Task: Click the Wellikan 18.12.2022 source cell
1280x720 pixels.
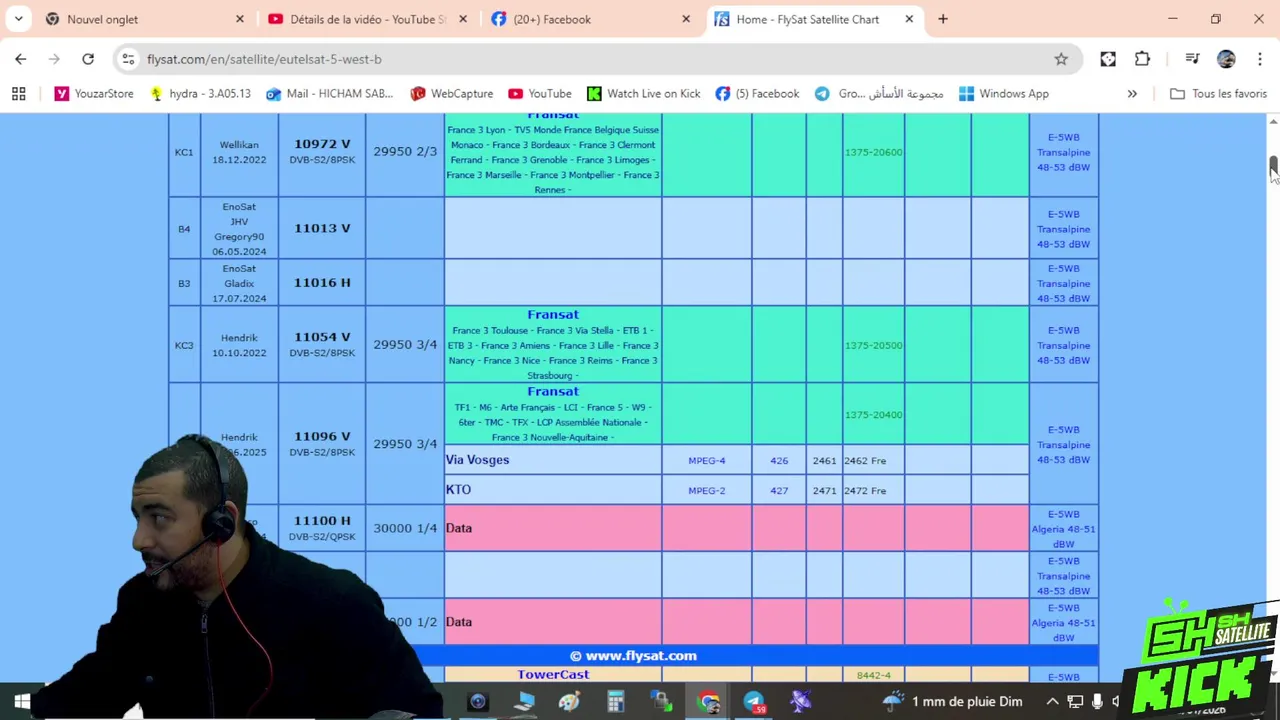Action: pos(239,152)
